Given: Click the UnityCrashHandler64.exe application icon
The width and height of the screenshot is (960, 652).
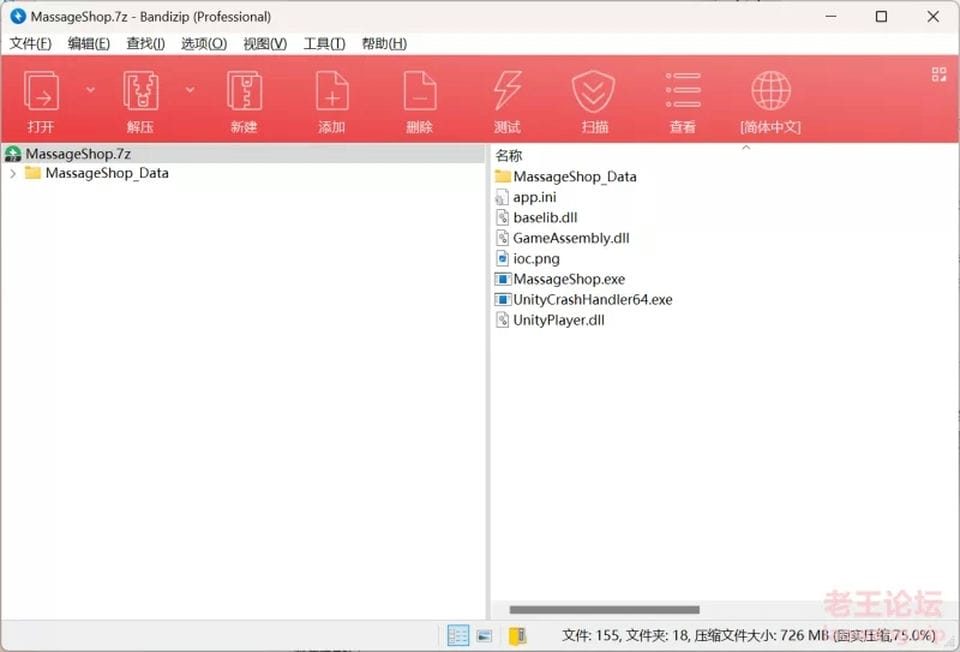Looking at the screenshot, I should (503, 299).
